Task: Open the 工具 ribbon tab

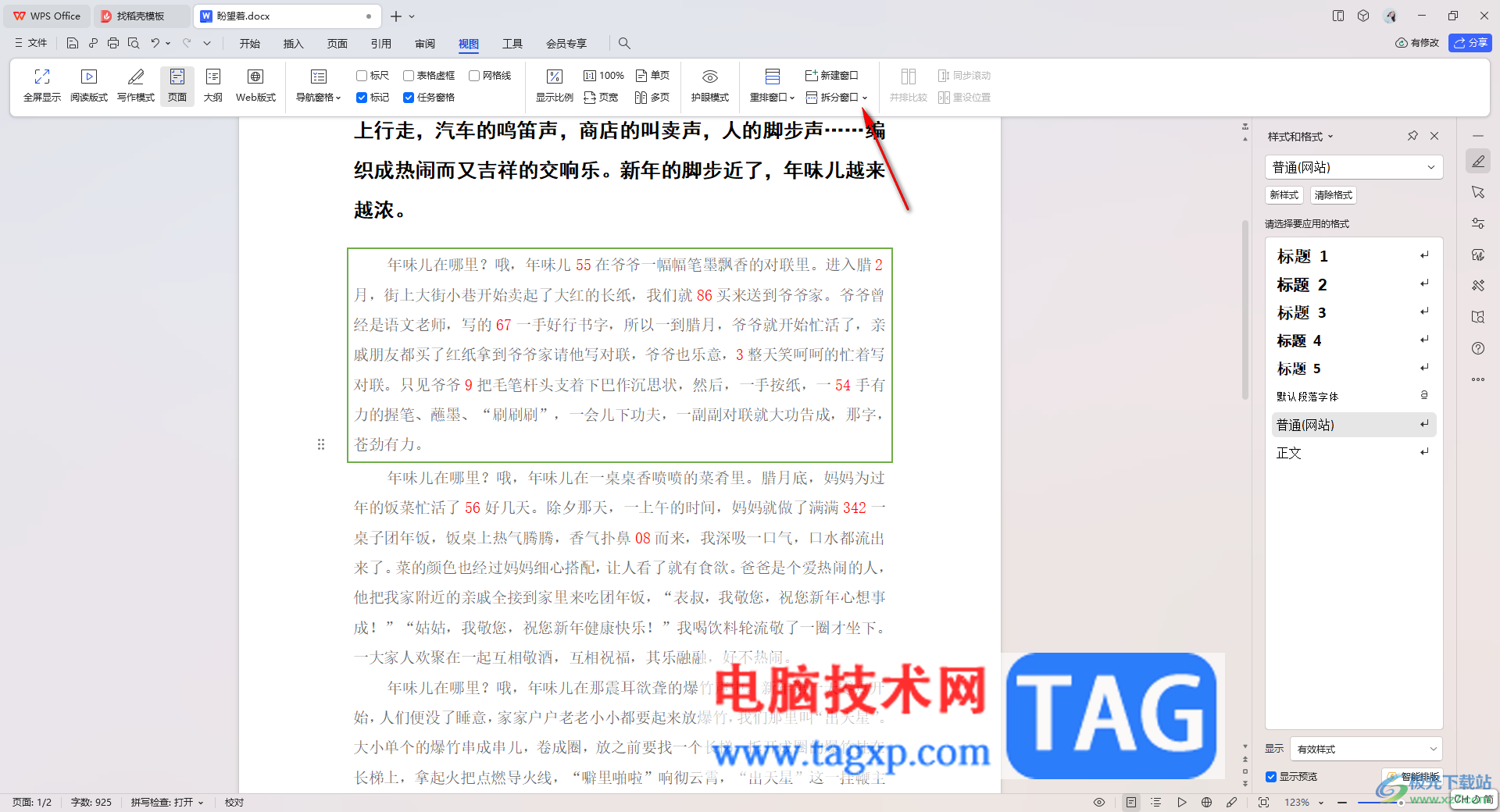Action: click(512, 44)
